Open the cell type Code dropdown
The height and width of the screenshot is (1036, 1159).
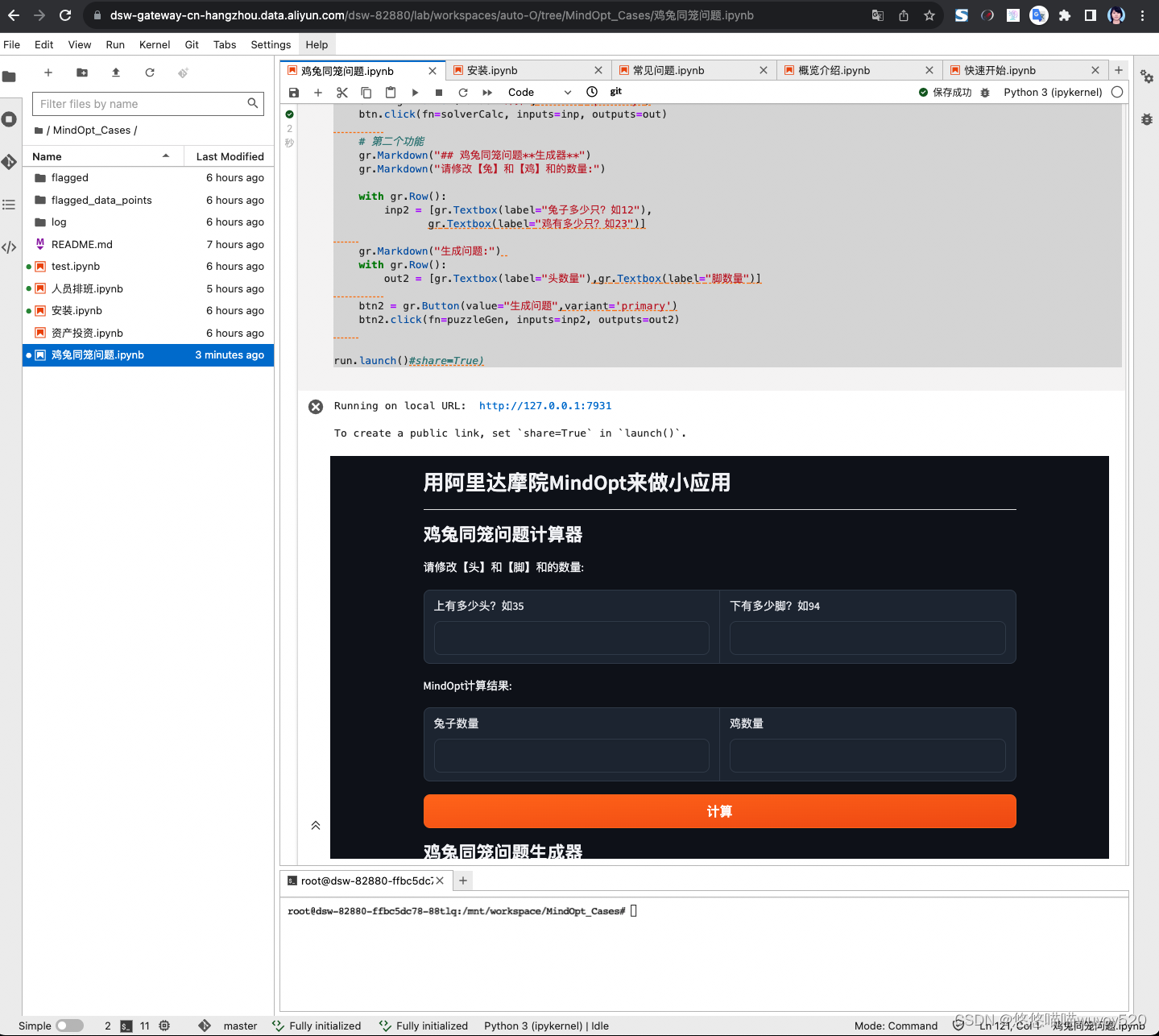[540, 93]
